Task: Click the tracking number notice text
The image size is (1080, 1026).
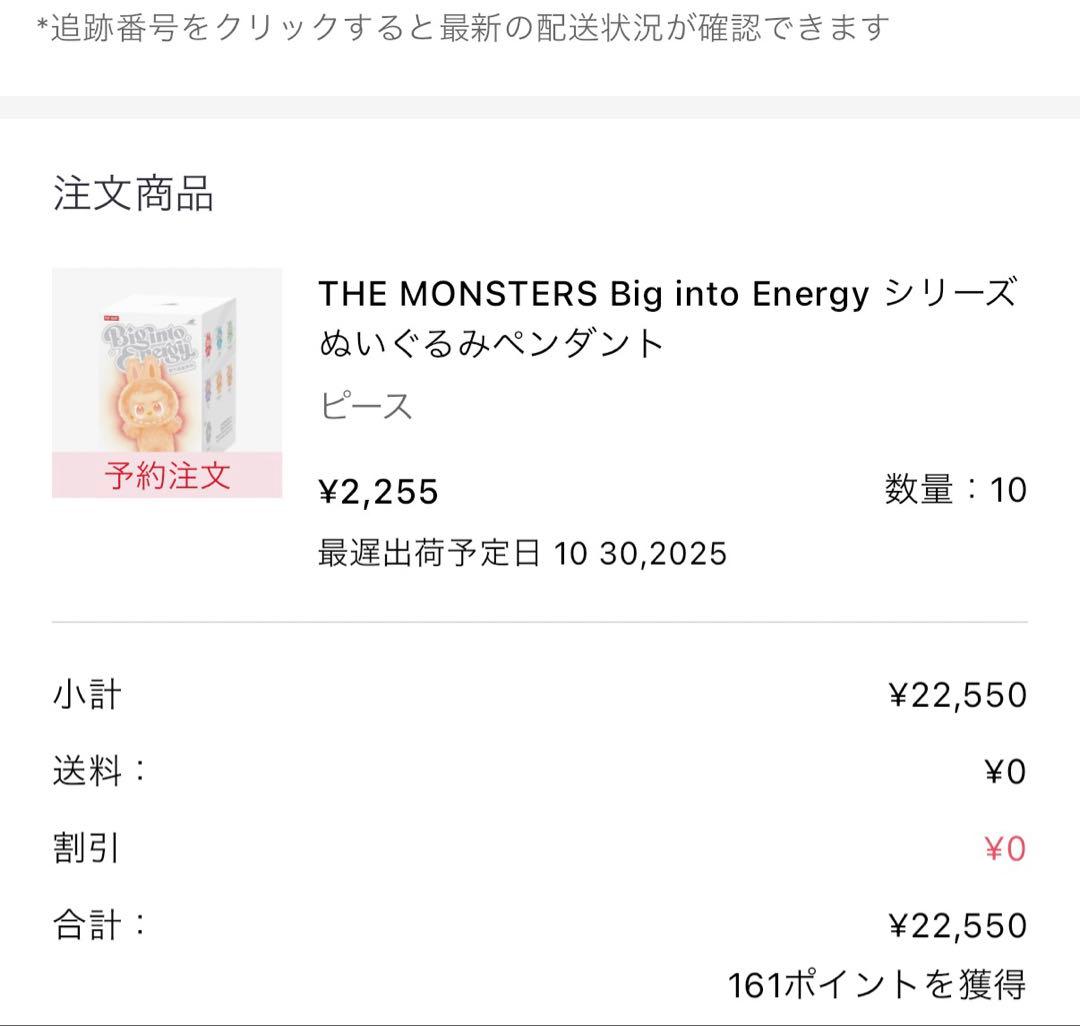Action: (x=462, y=28)
